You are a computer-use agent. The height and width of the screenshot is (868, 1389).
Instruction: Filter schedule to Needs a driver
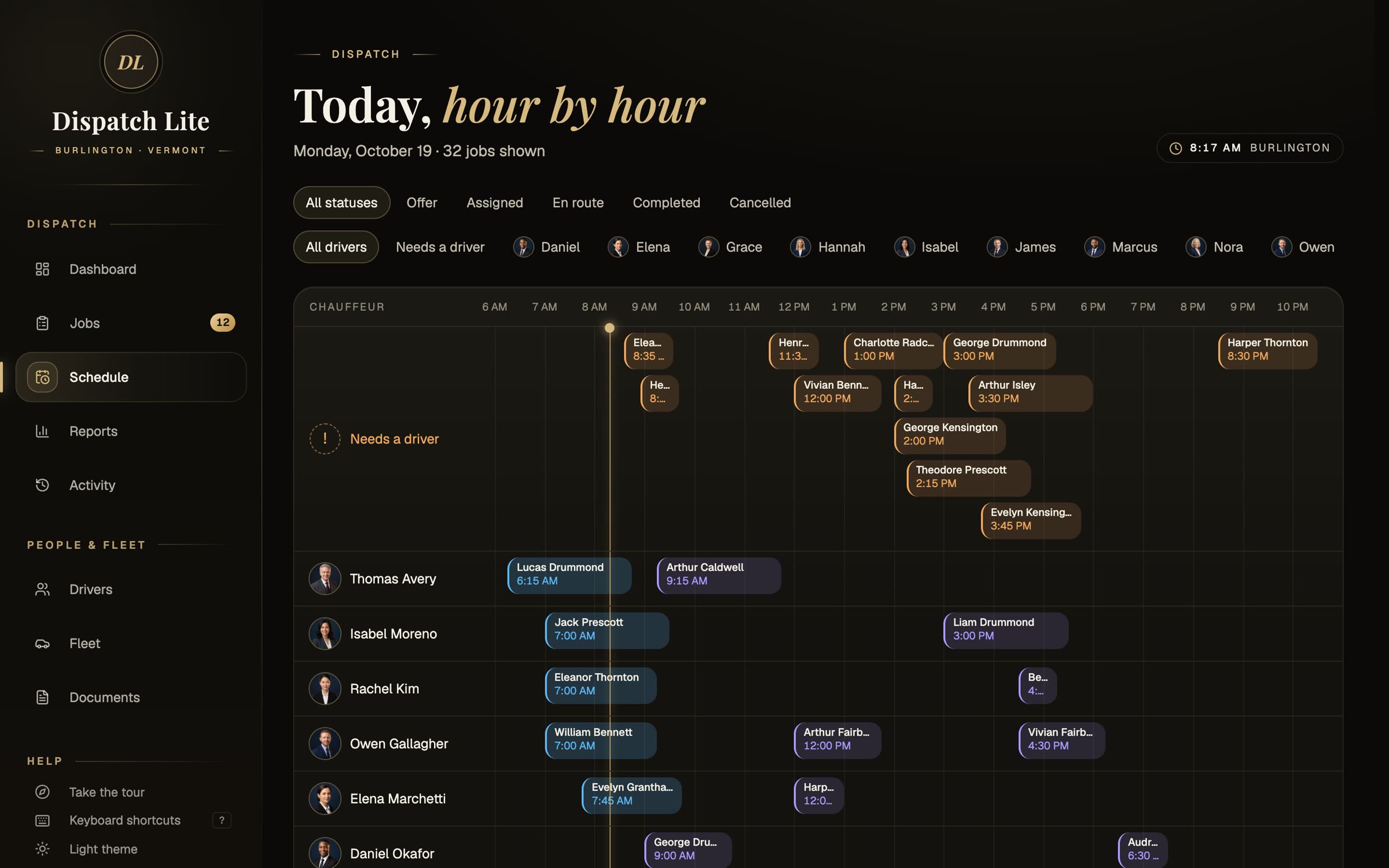pos(440,247)
